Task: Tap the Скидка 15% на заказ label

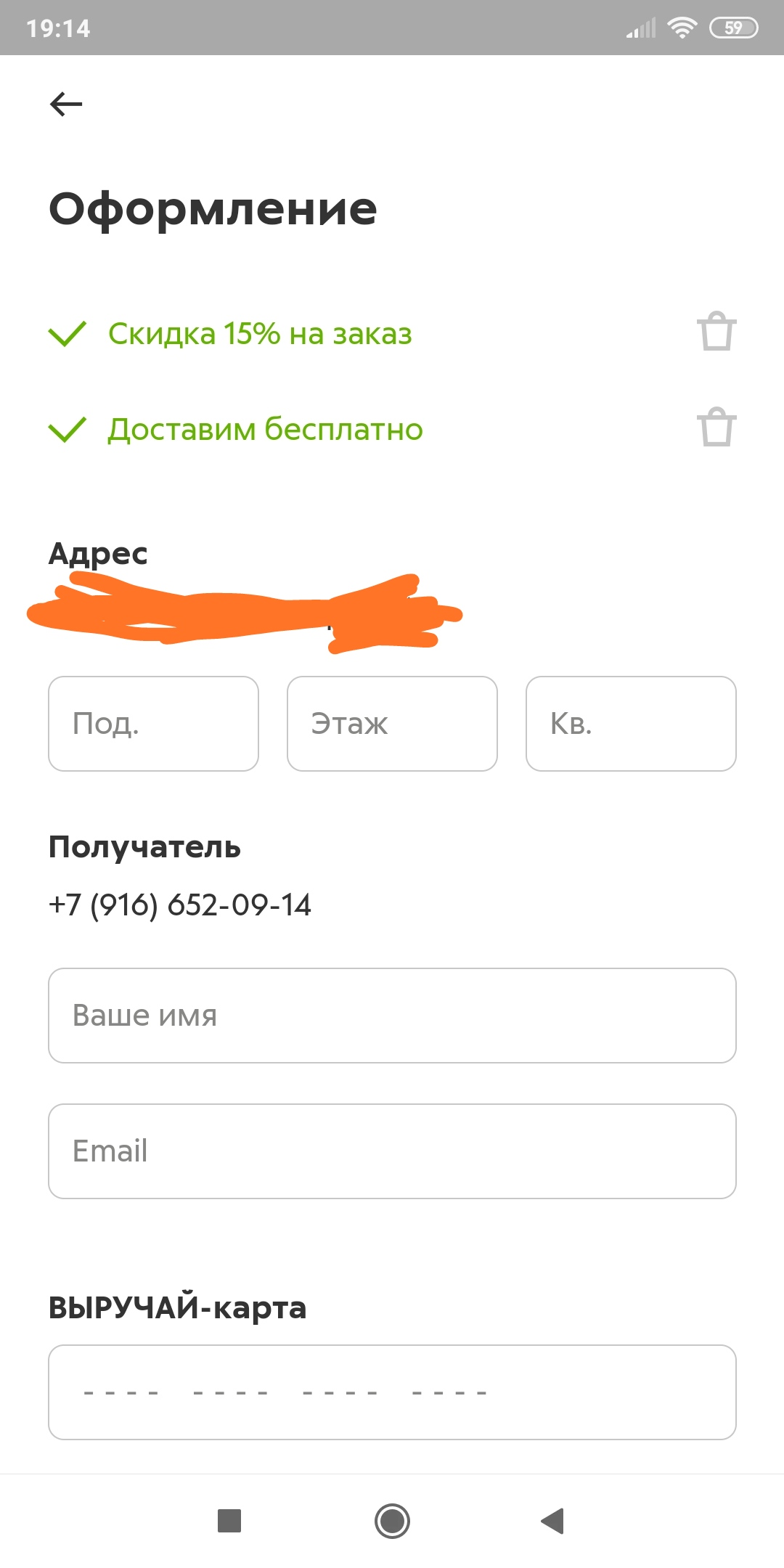Action: tap(260, 334)
